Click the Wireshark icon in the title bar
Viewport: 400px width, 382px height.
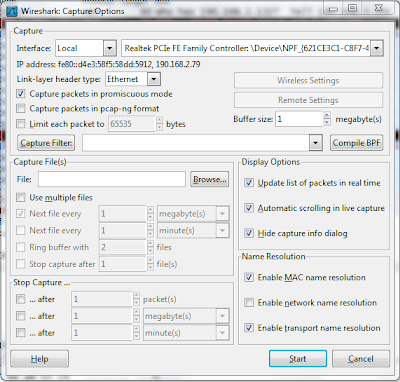[12, 11]
